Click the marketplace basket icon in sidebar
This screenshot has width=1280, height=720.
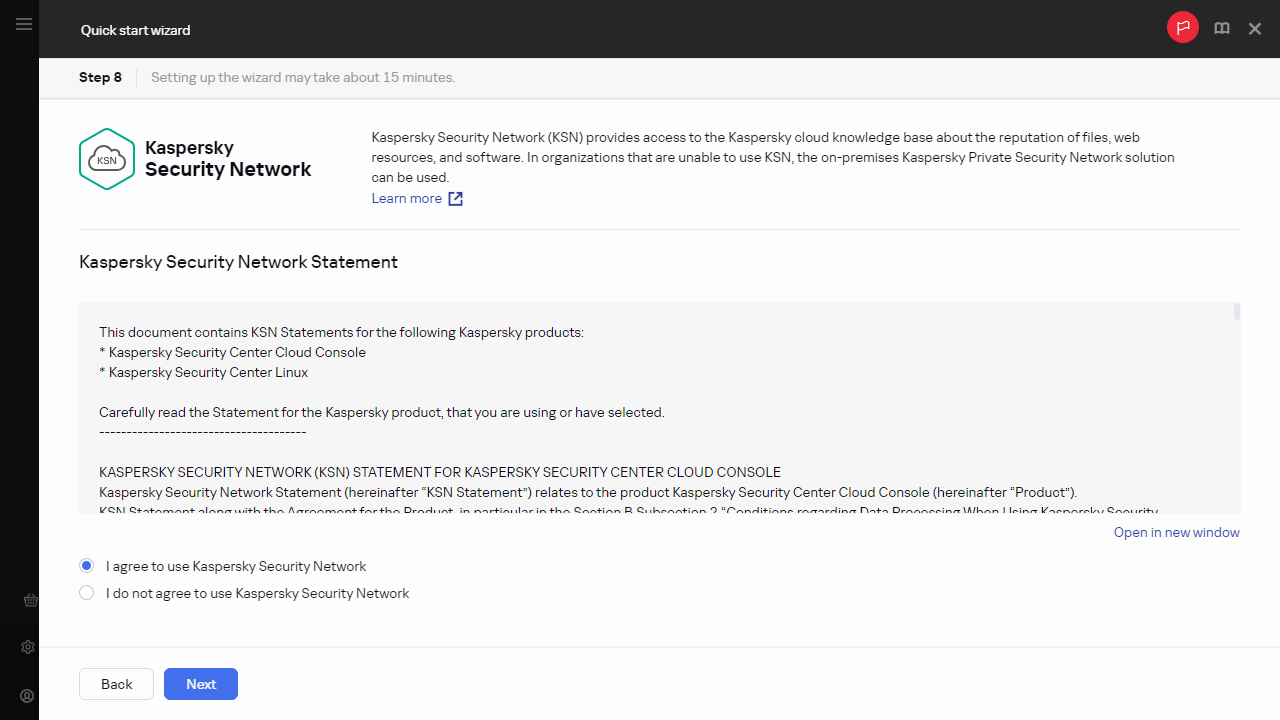point(29,600)
